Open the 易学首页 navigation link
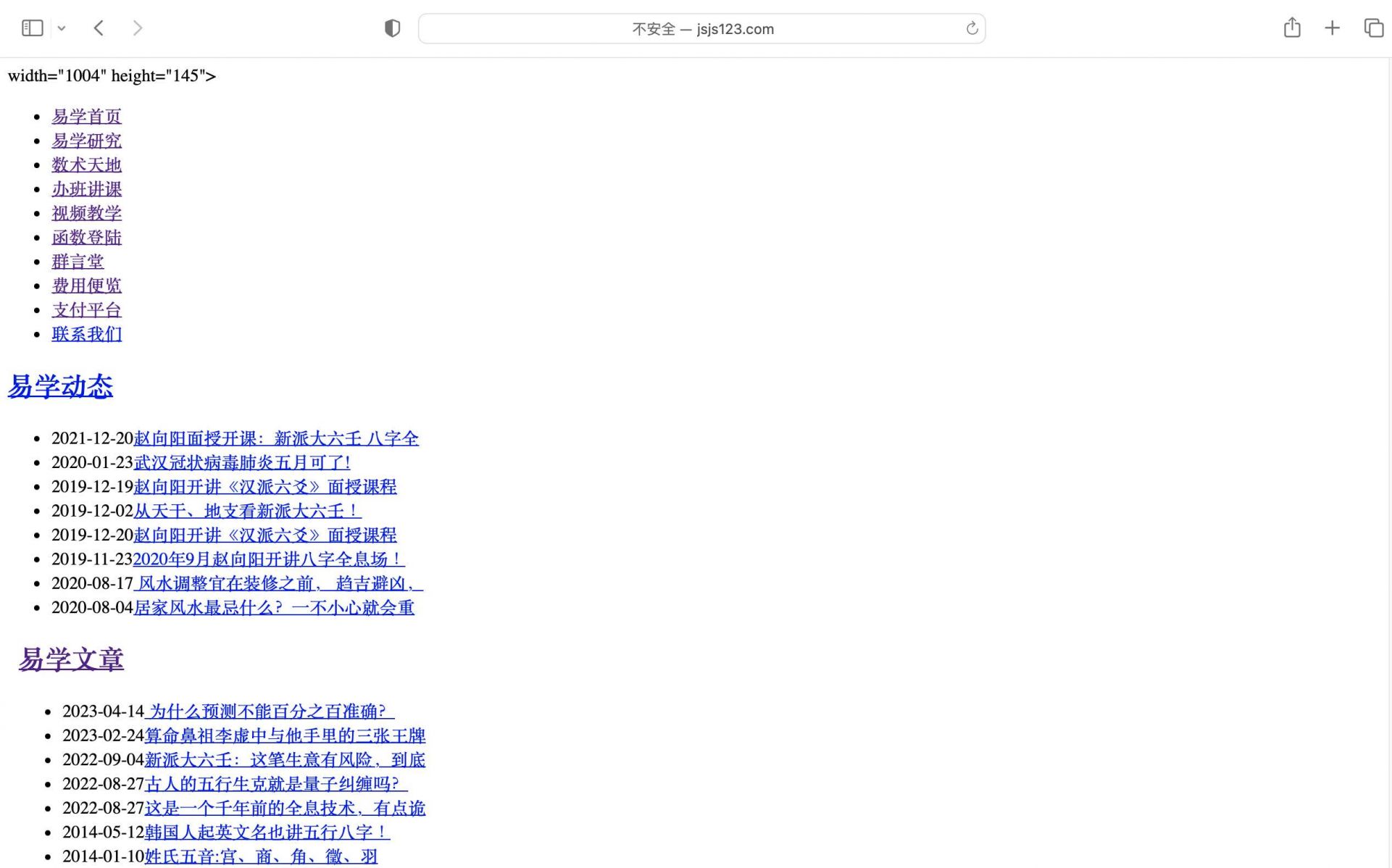Screen dimensions: 1392x868 86,117
